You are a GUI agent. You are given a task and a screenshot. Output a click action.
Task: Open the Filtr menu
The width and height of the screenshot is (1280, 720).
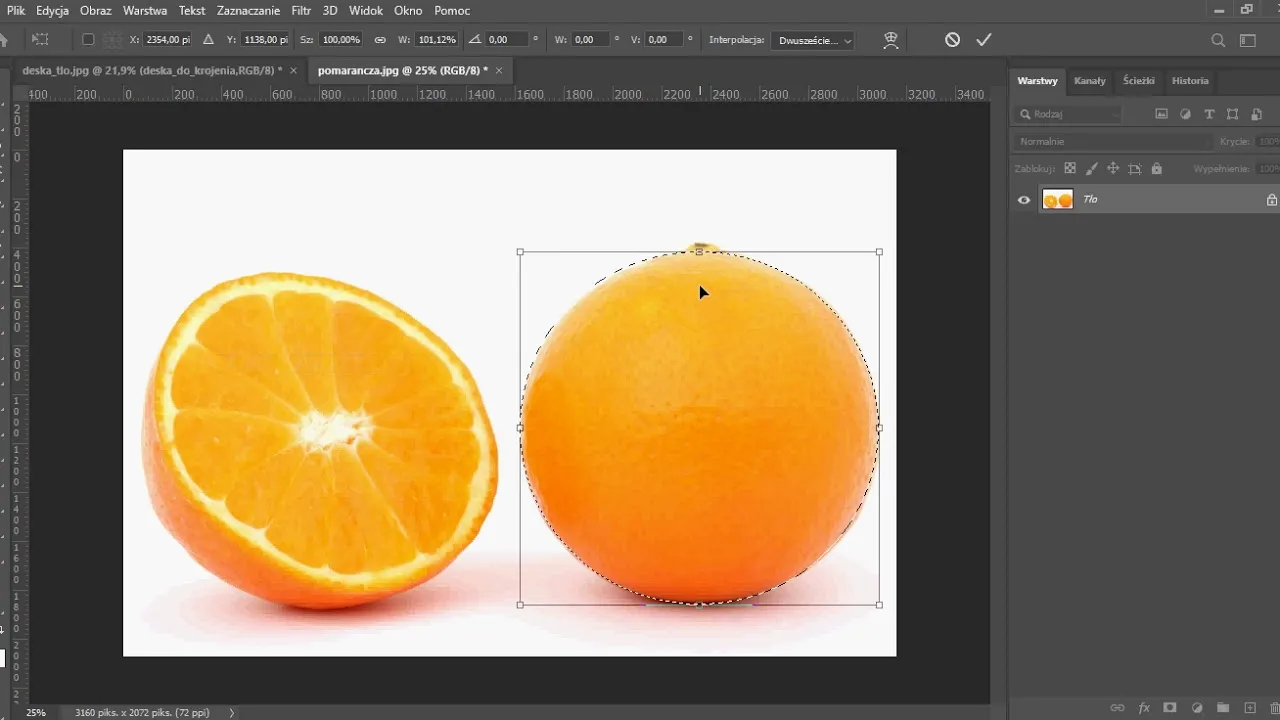pos(301,10)
